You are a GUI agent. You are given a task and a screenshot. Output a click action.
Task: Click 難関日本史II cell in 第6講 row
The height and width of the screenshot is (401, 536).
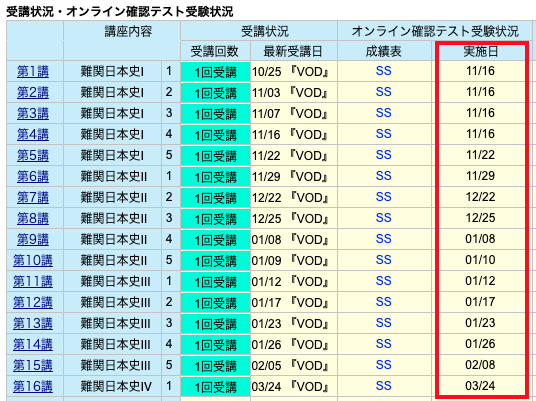point(113,176)
